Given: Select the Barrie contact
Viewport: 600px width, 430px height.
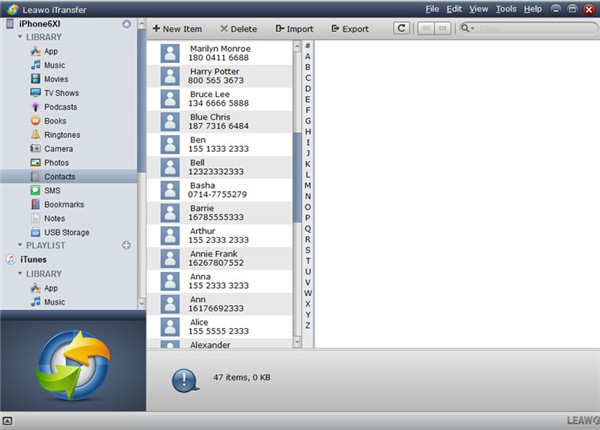Looking at the screenshot, I should [220, 213].
